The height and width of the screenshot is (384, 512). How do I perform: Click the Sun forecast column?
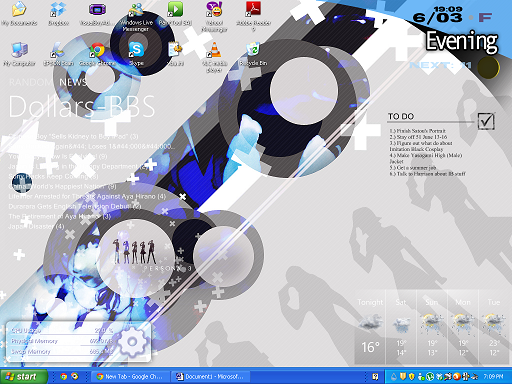click(x=432, y=327)
